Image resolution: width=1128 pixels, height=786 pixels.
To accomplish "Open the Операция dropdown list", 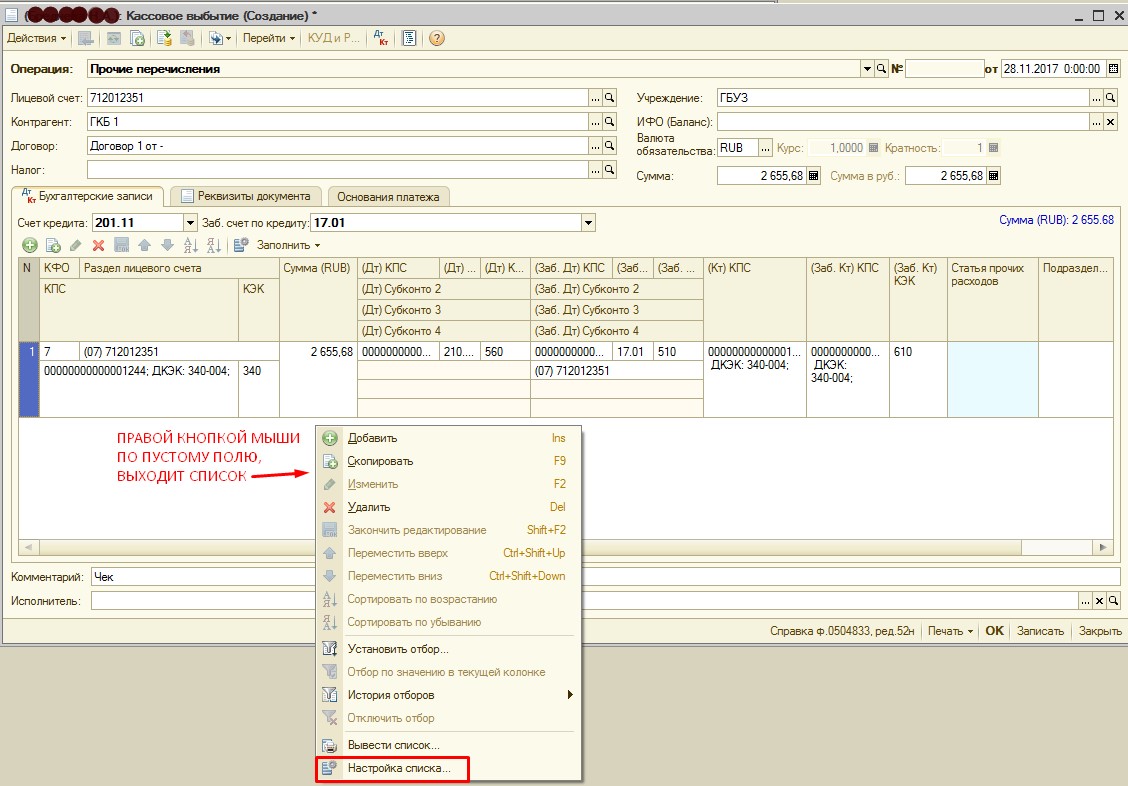I will [867, 69].
